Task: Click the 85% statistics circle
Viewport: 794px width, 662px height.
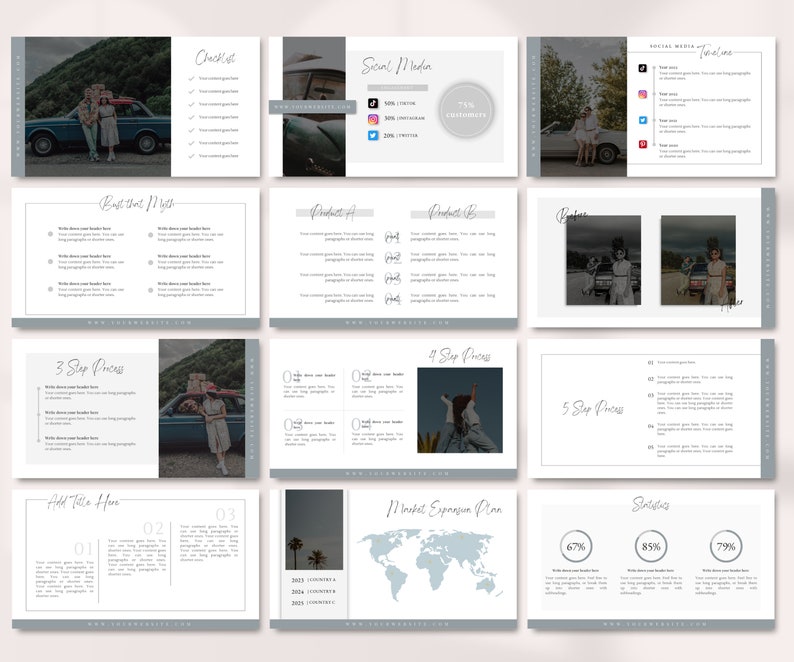Action: coord(651,547)
